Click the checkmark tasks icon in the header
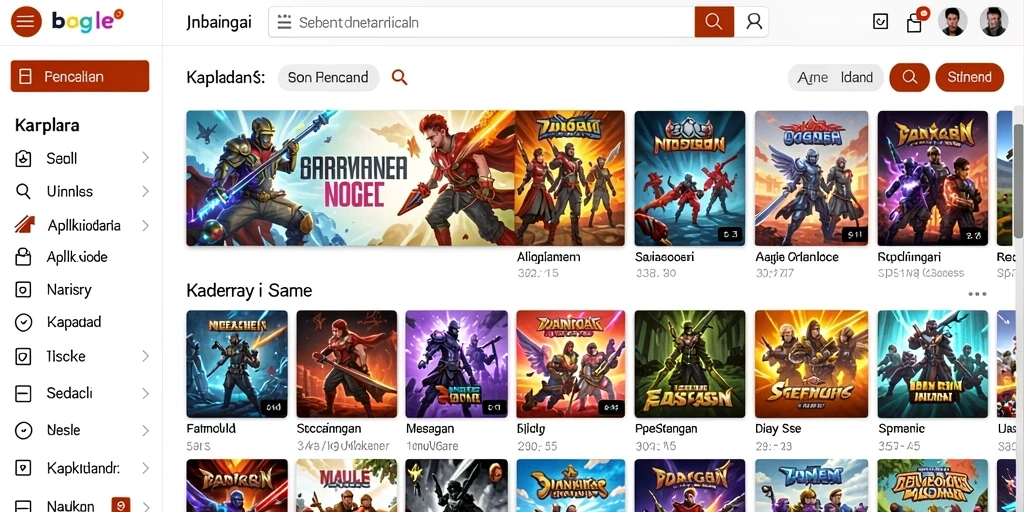The image size is (1024, 512). pyautogui.click(x=880, y=22)
